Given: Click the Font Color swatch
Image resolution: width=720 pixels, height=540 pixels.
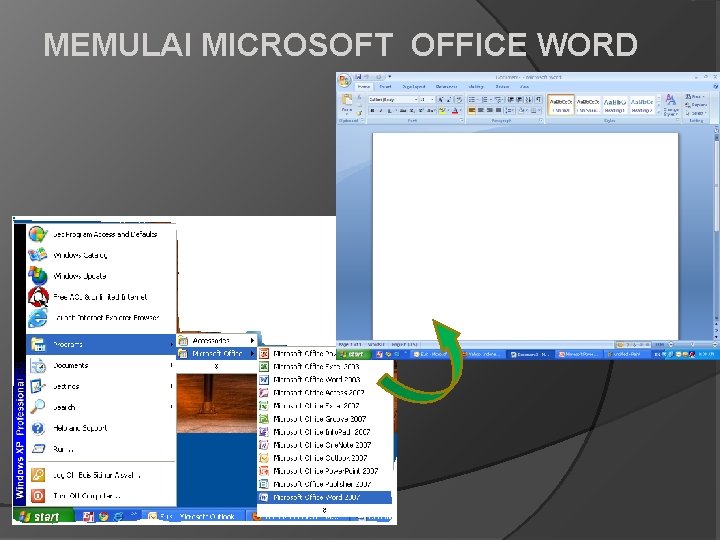Looking at the screenshot, I should pos(455,111).
